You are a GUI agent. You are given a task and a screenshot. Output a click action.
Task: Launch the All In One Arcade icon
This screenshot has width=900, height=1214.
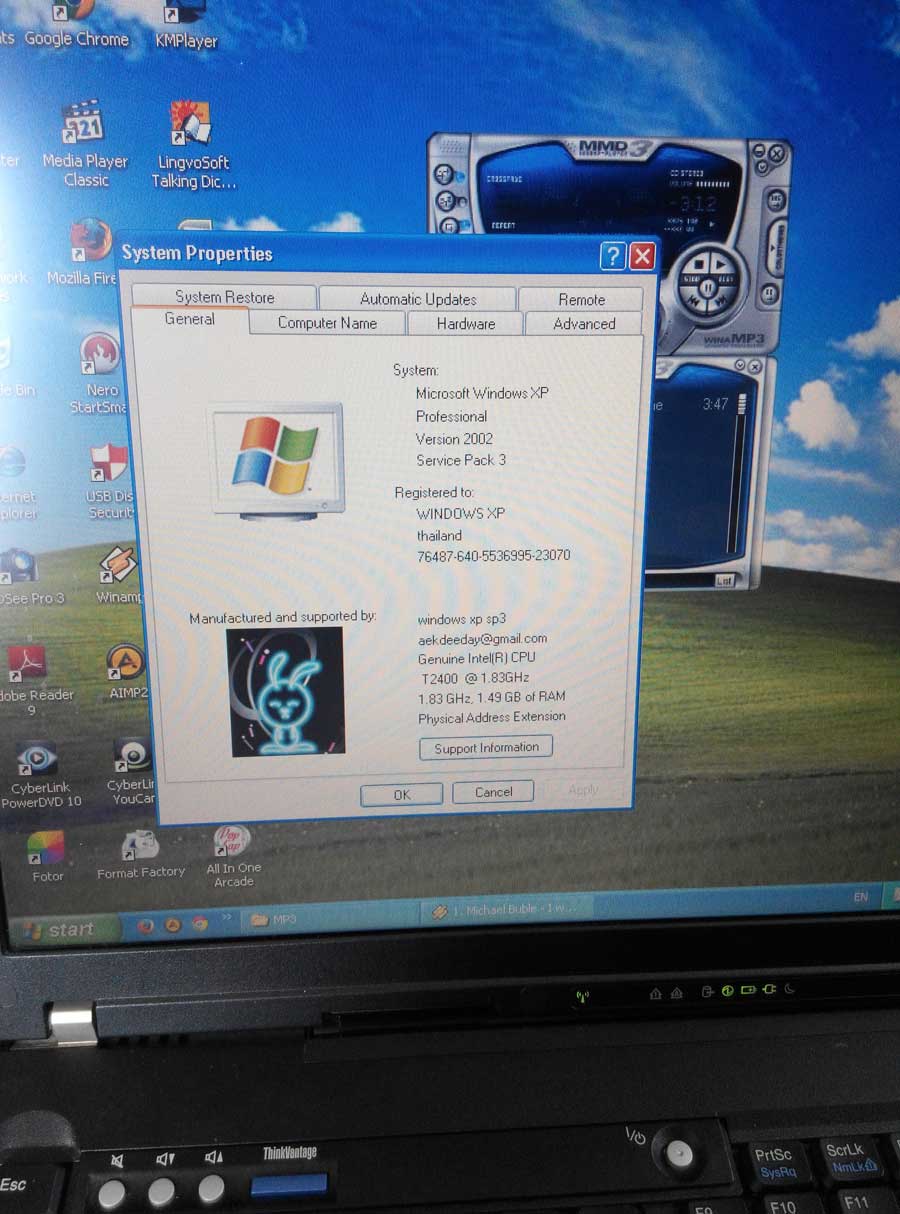coord(233,855)
